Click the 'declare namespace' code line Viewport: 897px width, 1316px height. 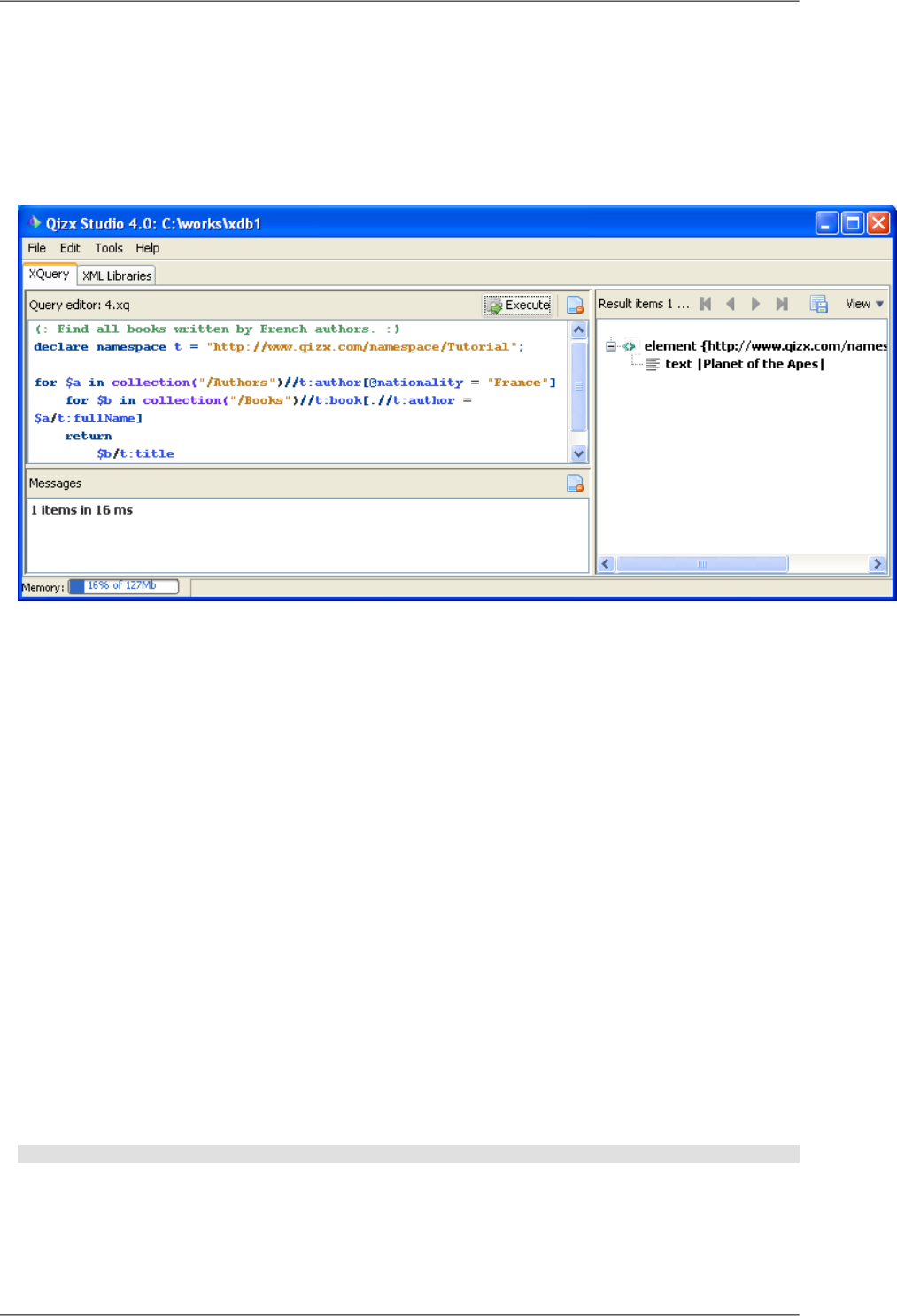pyautogui.click(x=279, y=347)
